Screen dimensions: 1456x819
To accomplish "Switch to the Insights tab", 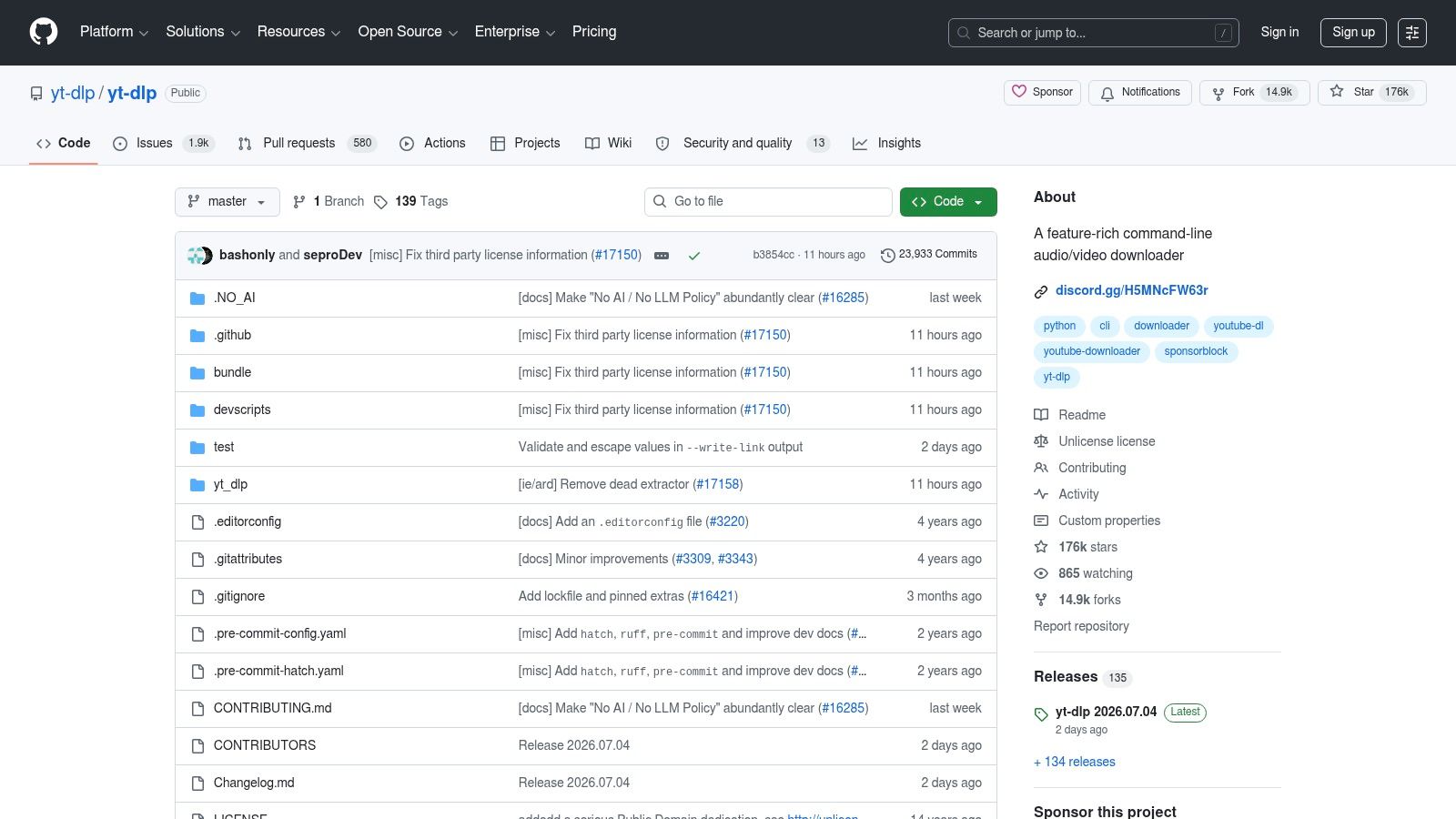I will click(886, 144).
